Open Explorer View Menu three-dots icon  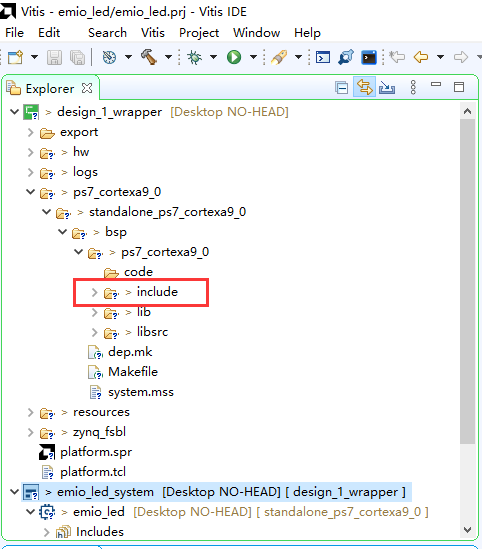tap(413, 87)
